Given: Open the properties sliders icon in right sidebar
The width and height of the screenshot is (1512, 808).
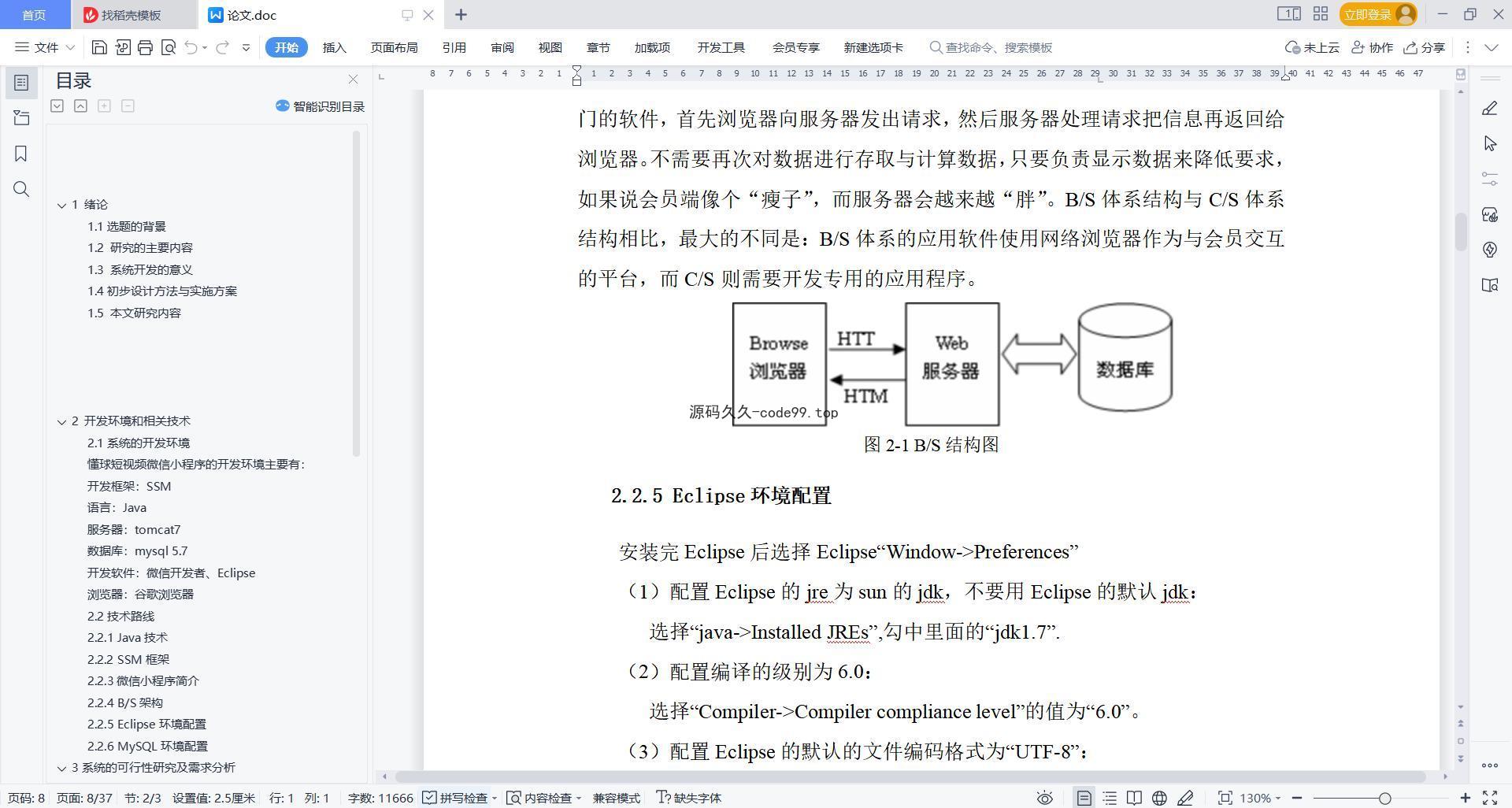Looking at the screenshot, I should [x=1489, y=179].
